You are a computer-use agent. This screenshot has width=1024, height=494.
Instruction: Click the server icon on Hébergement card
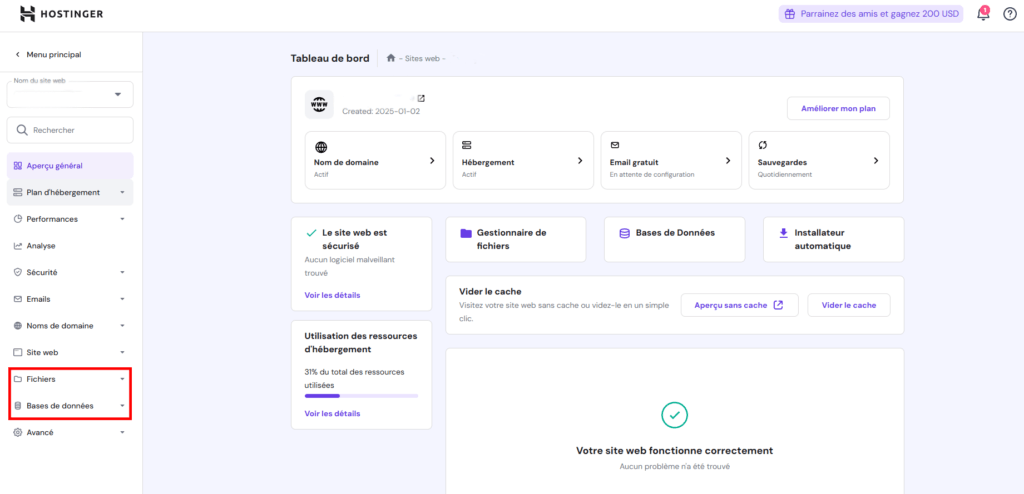pos(467,145)
